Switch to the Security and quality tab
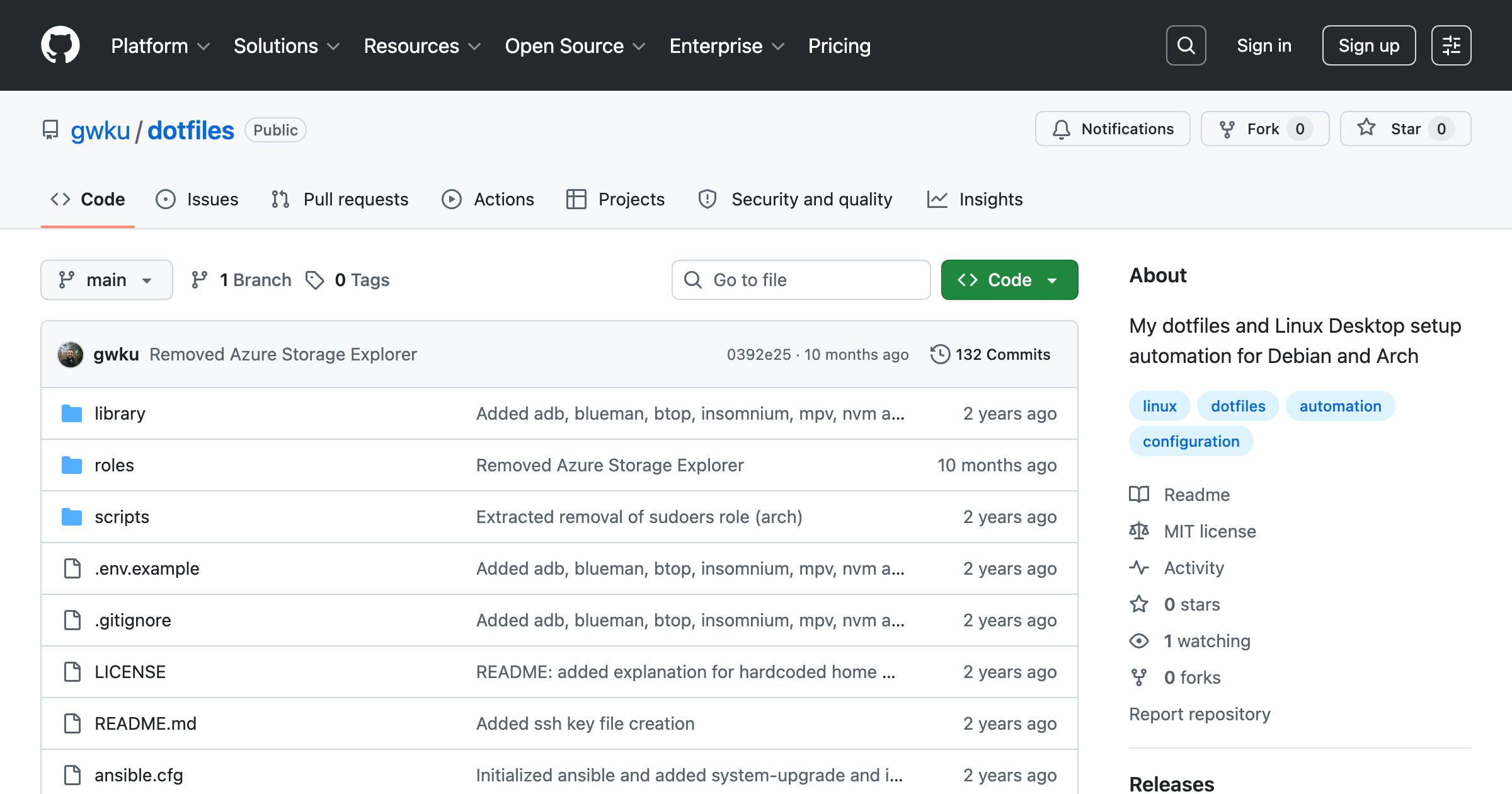Viewport: 1512px width, 794px height. 796,199
